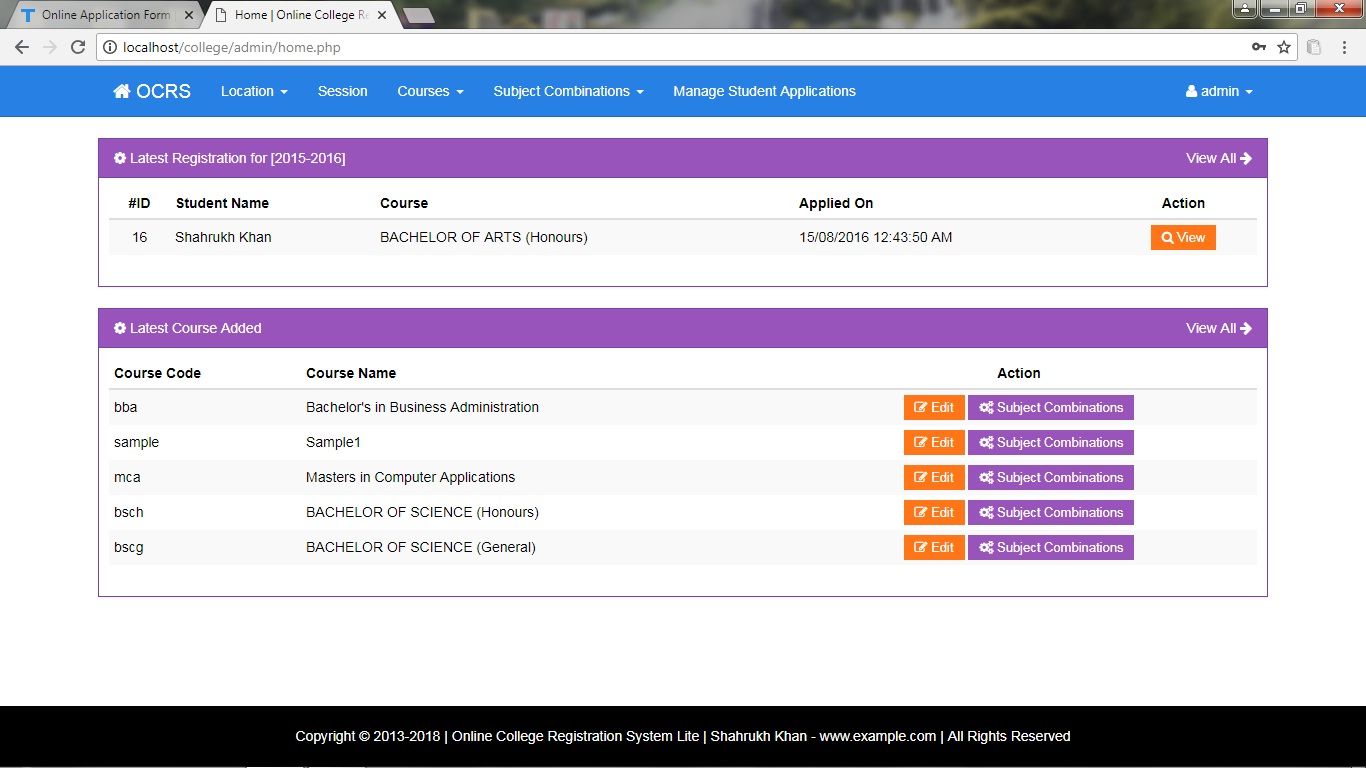The height and width of the screenshot is (768, 1366).
Task: Click the admin user icon in navbar
Action: (x=1193, y=91)
